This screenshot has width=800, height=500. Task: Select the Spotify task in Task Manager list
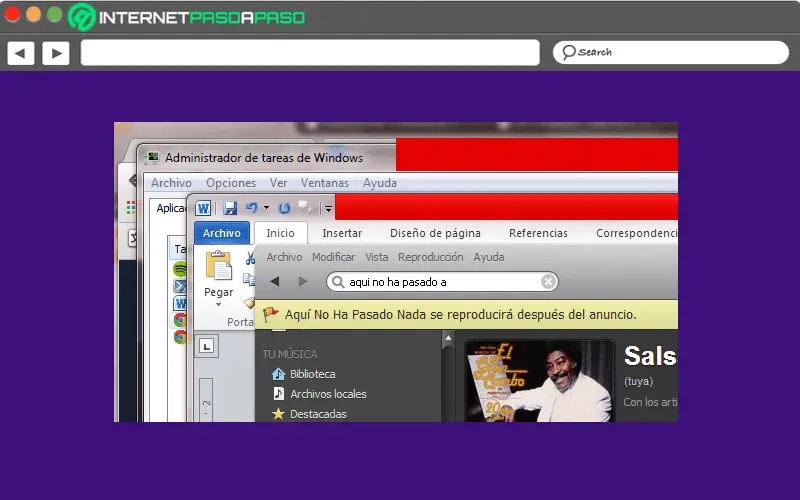point(179,268)
